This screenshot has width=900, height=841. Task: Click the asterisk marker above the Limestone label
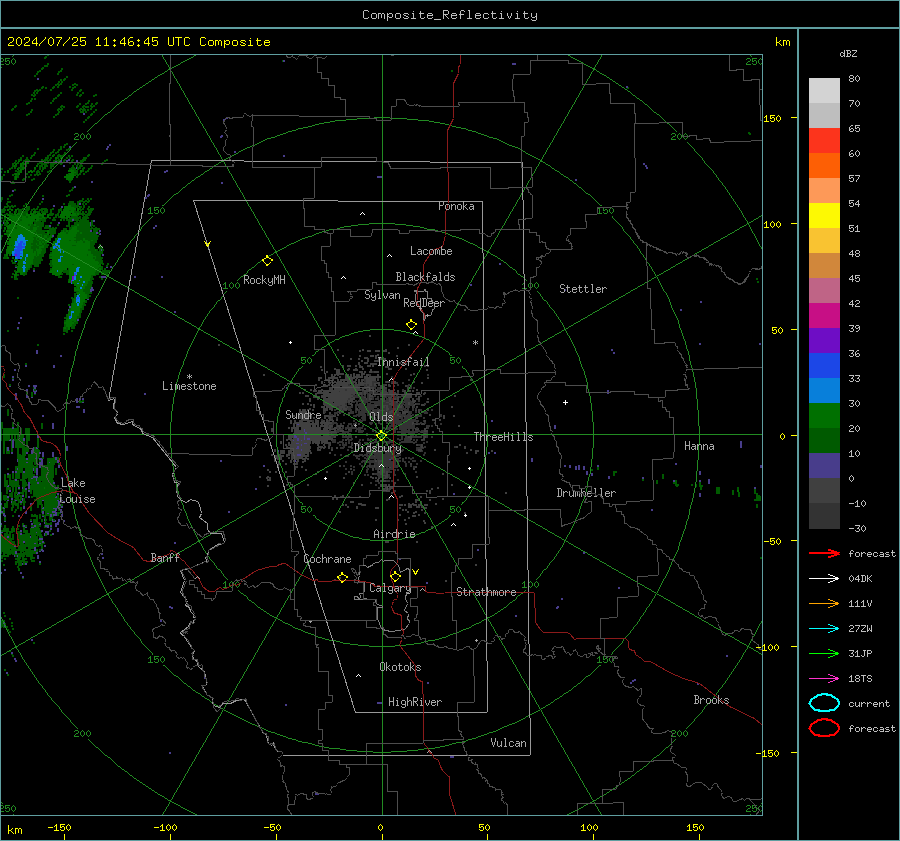tap(189, 377)
